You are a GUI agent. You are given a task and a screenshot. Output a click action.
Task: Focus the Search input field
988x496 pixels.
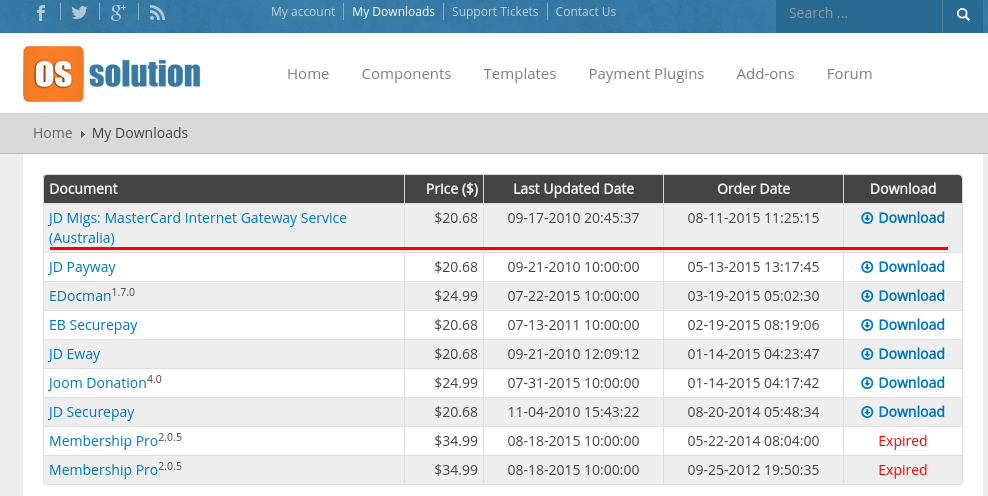tap(859, 14)
